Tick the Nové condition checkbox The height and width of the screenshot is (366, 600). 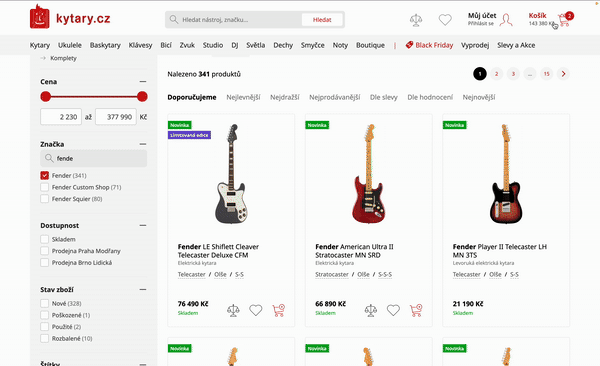tap(45, 304)
